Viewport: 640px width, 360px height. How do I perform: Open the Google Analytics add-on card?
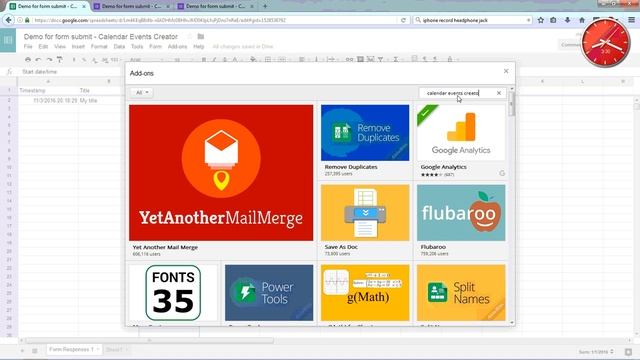click(461, 133)
